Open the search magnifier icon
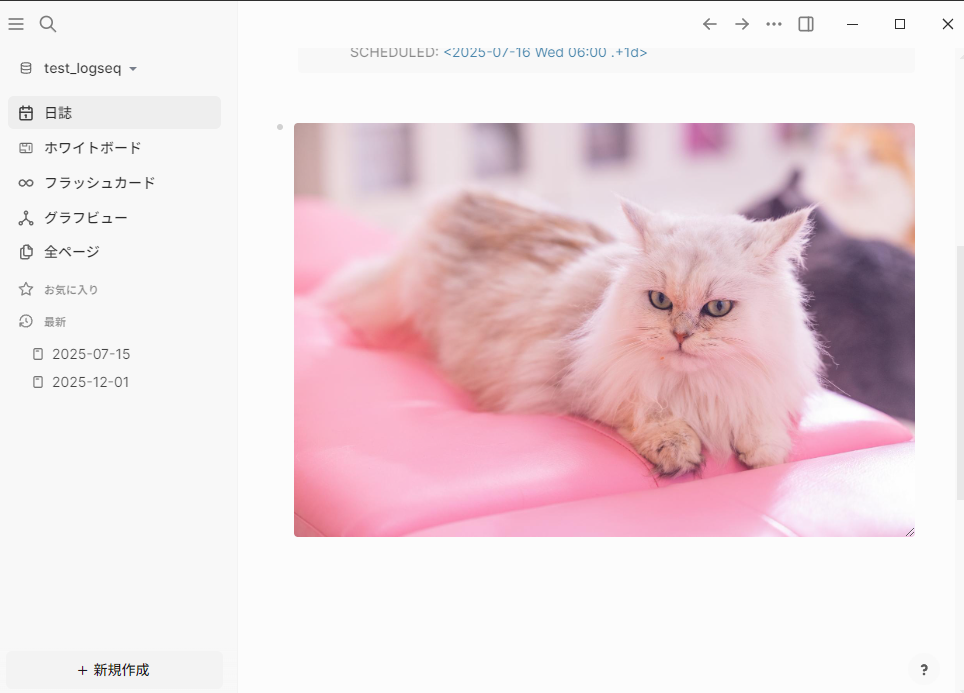Image resolution: width=964 pixels, height=693 pixels. pos(48,24)
